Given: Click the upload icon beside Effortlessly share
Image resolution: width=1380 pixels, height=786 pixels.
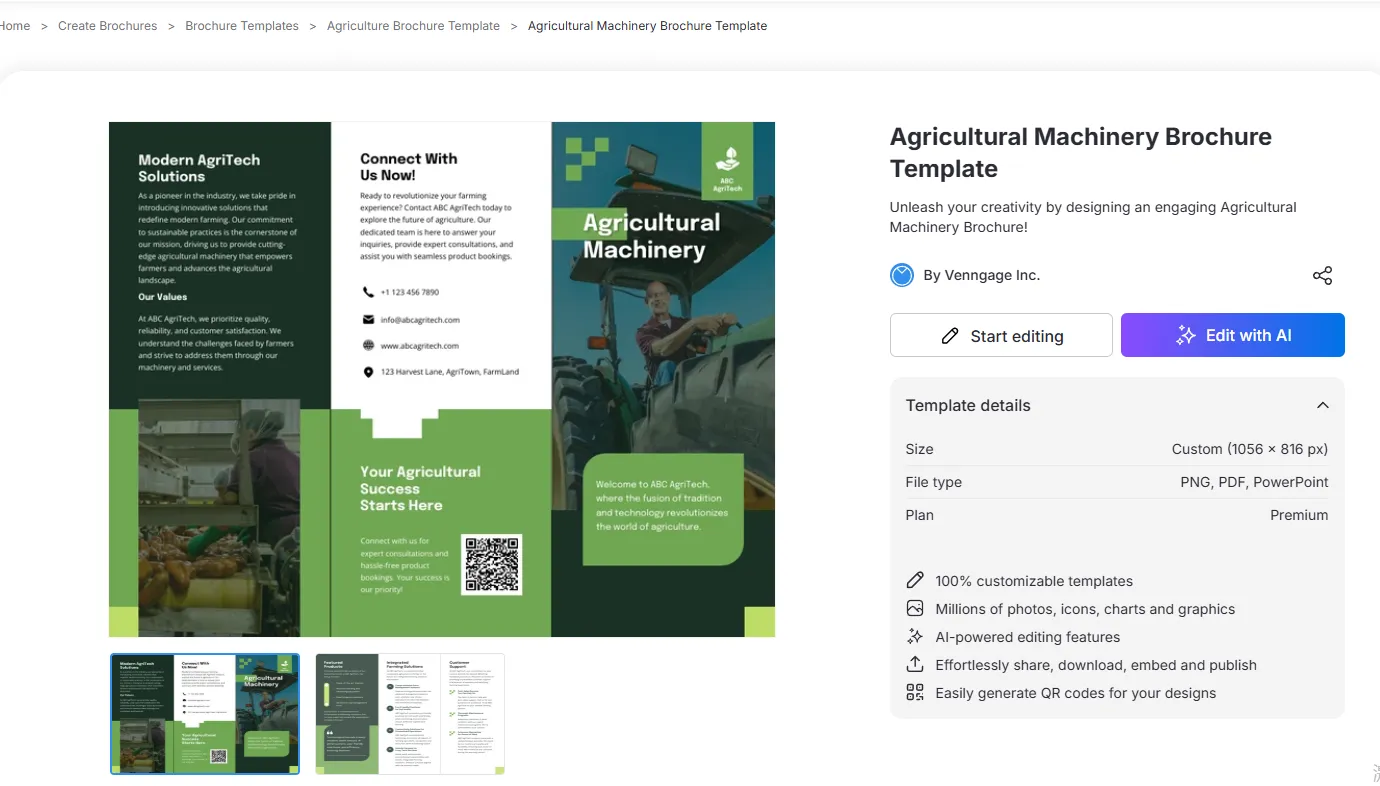Looking at the screenshot, I should [x=914, y=665].
